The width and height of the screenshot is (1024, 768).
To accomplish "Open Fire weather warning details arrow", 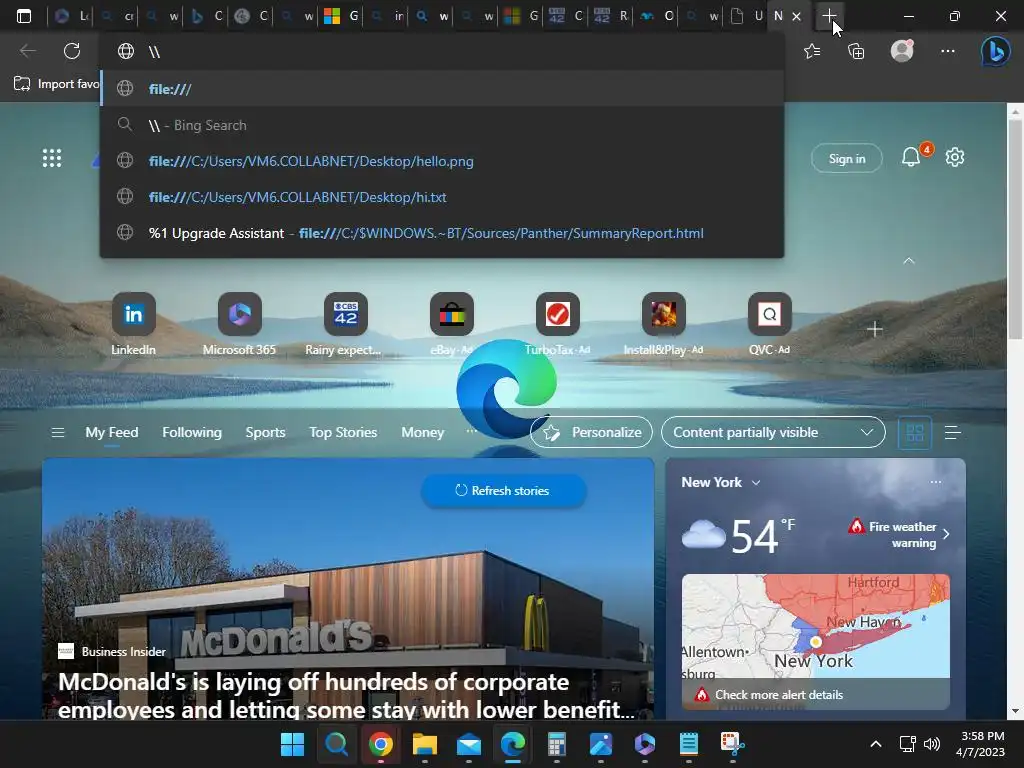I will pyautogui.click(x=946, y=534).
